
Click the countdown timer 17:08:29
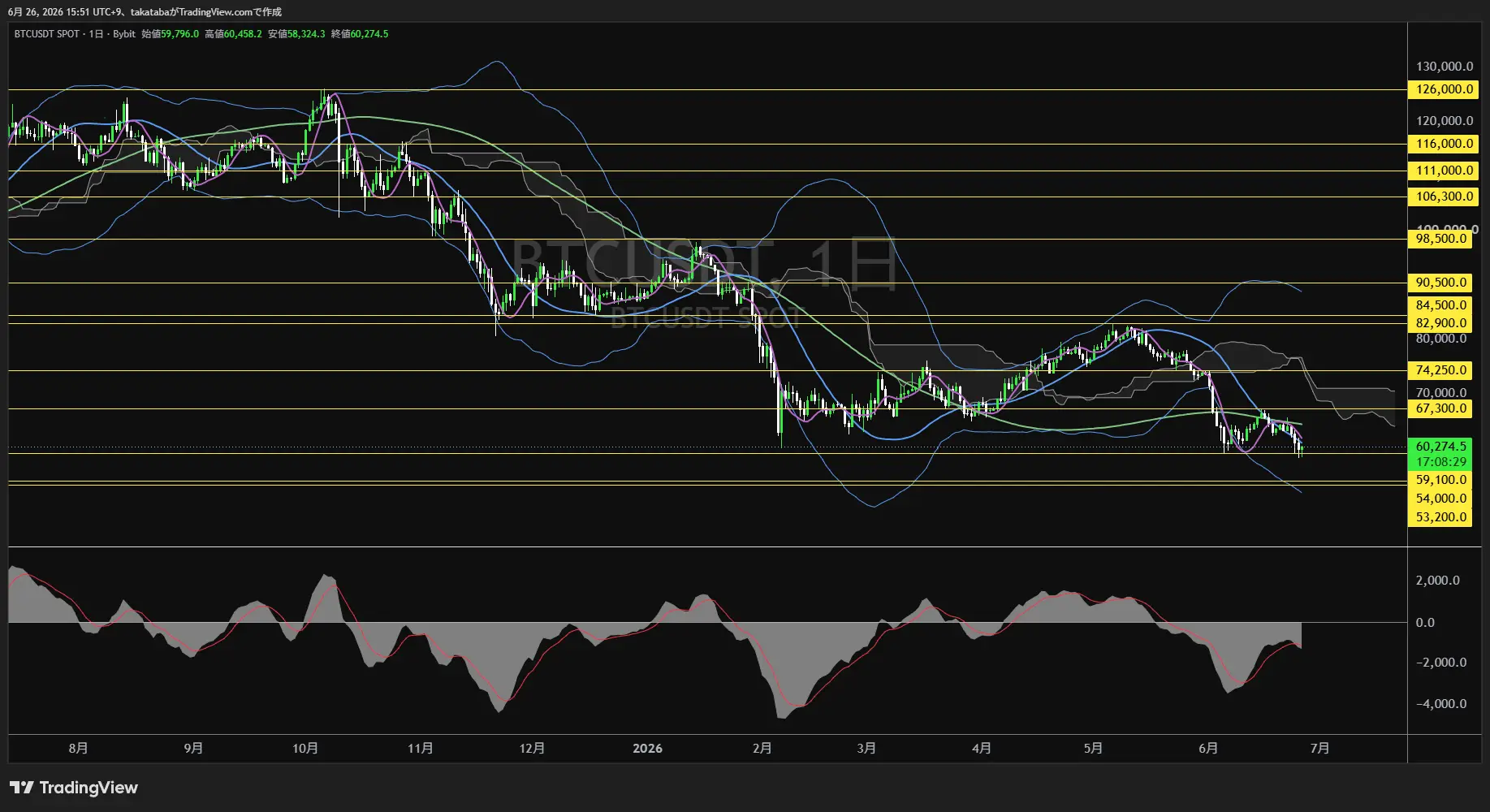pos(1440,462)
